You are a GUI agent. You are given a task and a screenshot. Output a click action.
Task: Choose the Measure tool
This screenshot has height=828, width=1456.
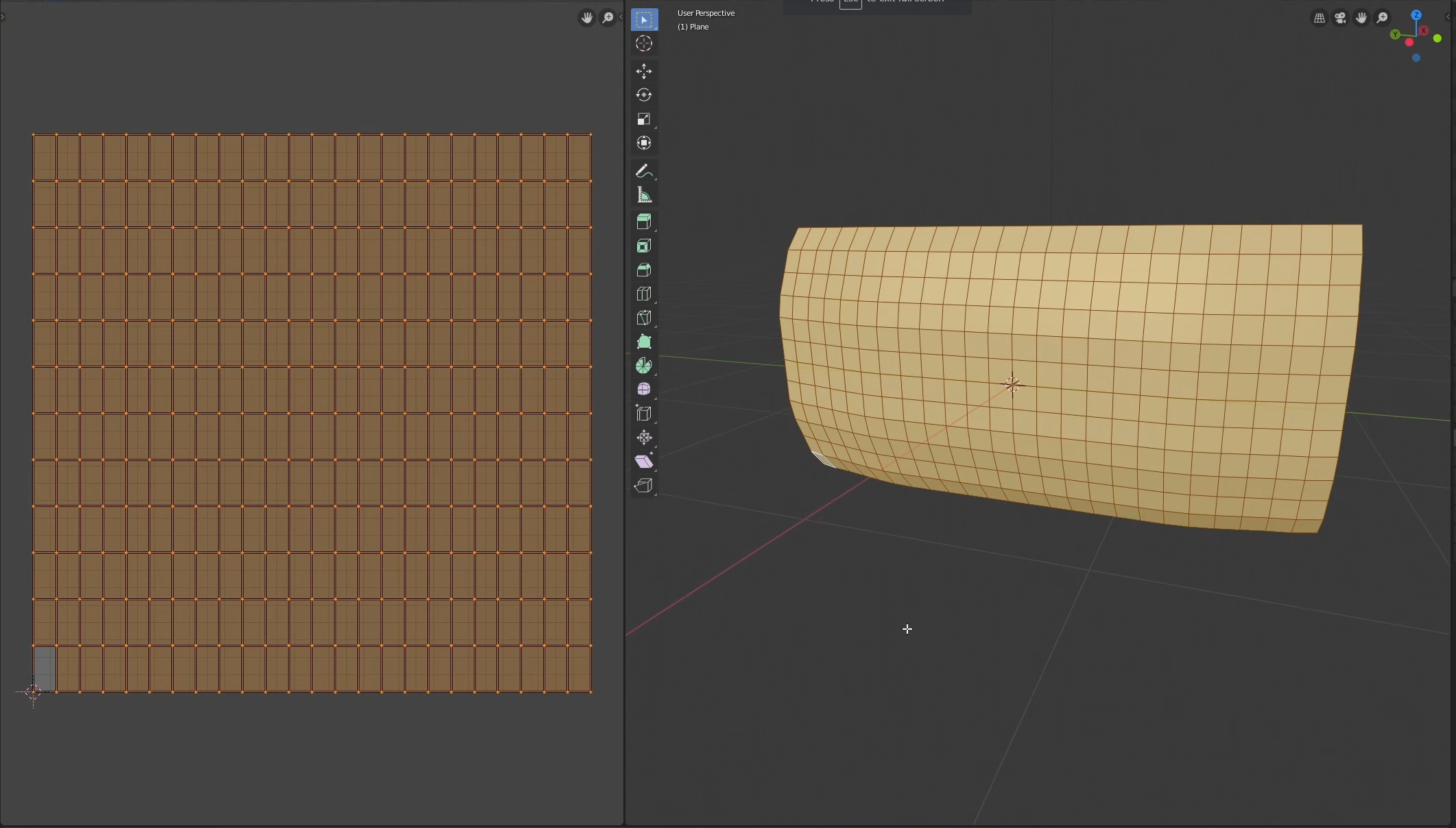click(644, 194)
